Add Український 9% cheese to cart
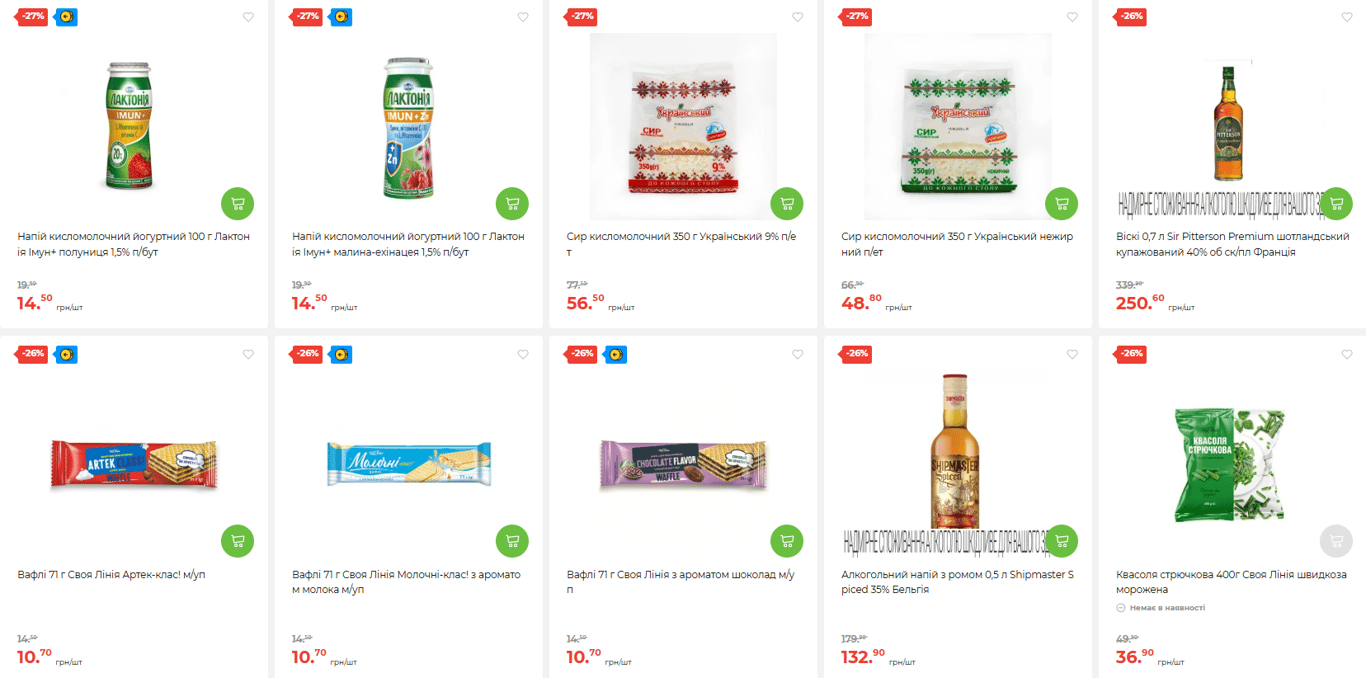 pos(787,203)
